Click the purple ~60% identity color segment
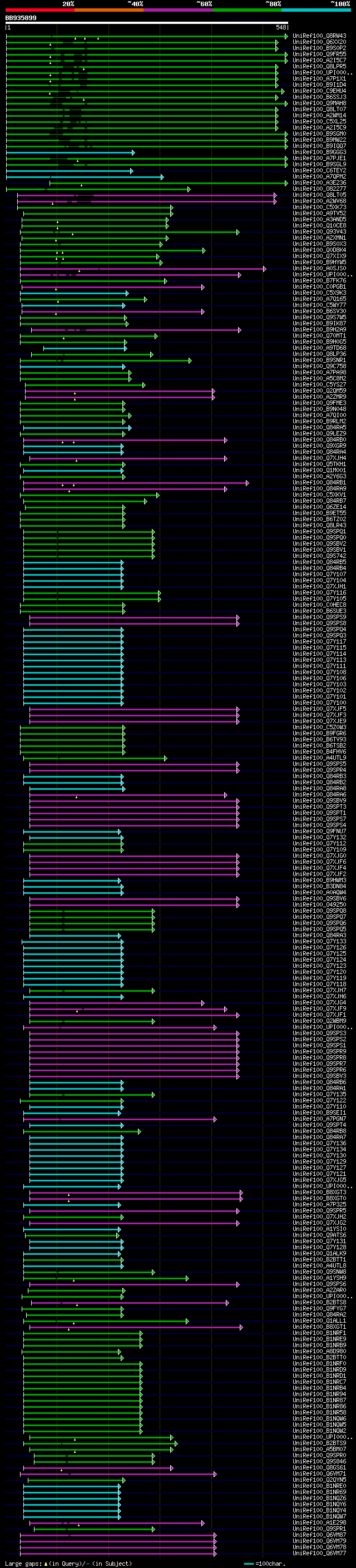The height and width of the screenshot is (1568, 356). [x=177, y=10]
